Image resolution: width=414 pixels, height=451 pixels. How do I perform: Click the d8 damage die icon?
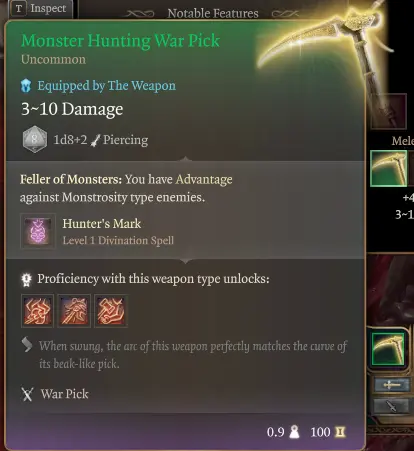[x=35, y=139]
